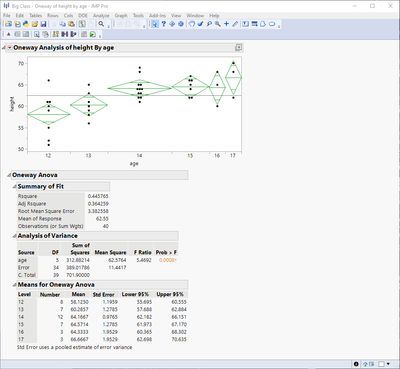Click the open file folder icon
Screen dimensions: 400x369
[x=34, y=24]
